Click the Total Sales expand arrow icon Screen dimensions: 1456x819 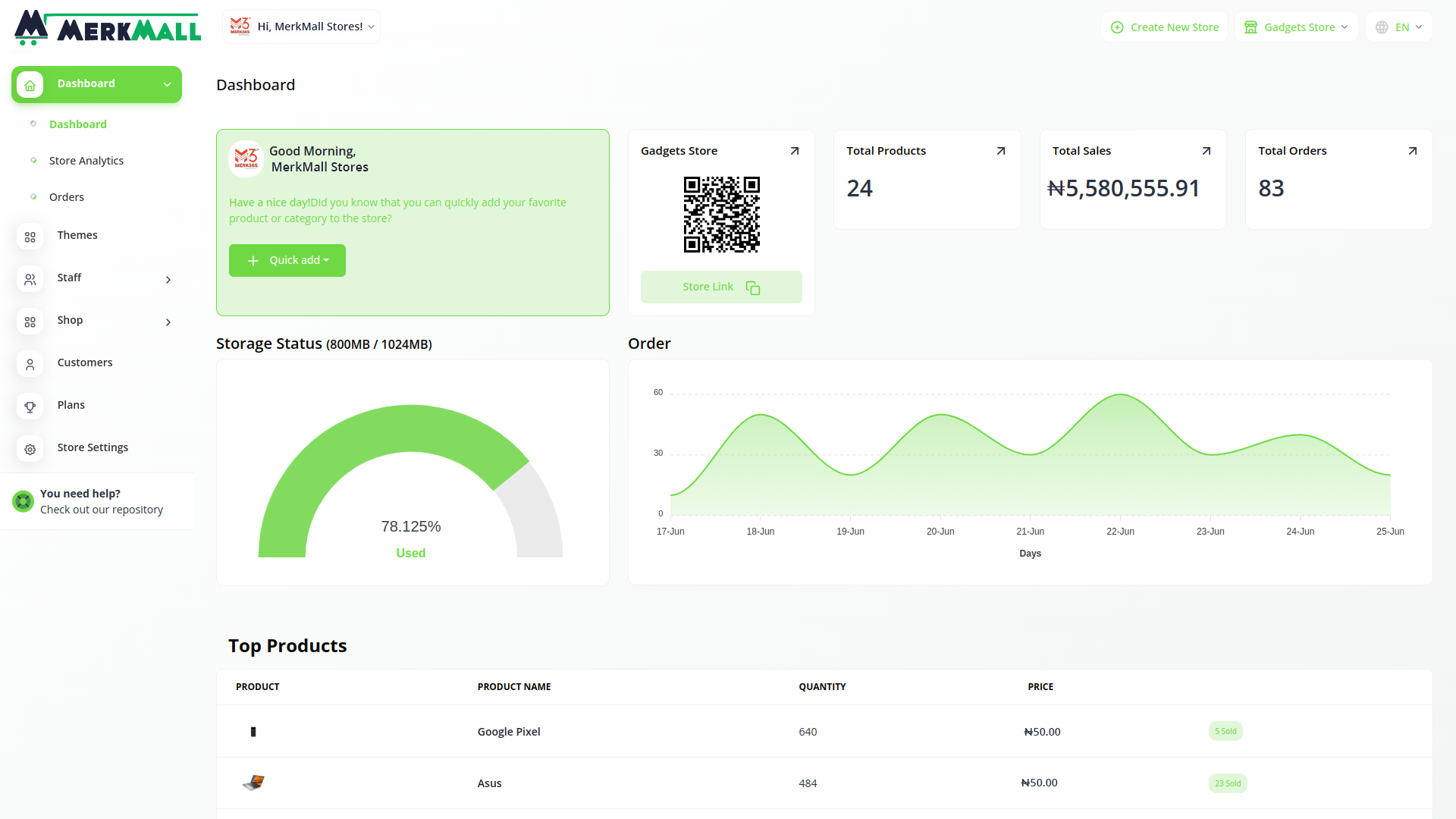(x=1206, y=151)
